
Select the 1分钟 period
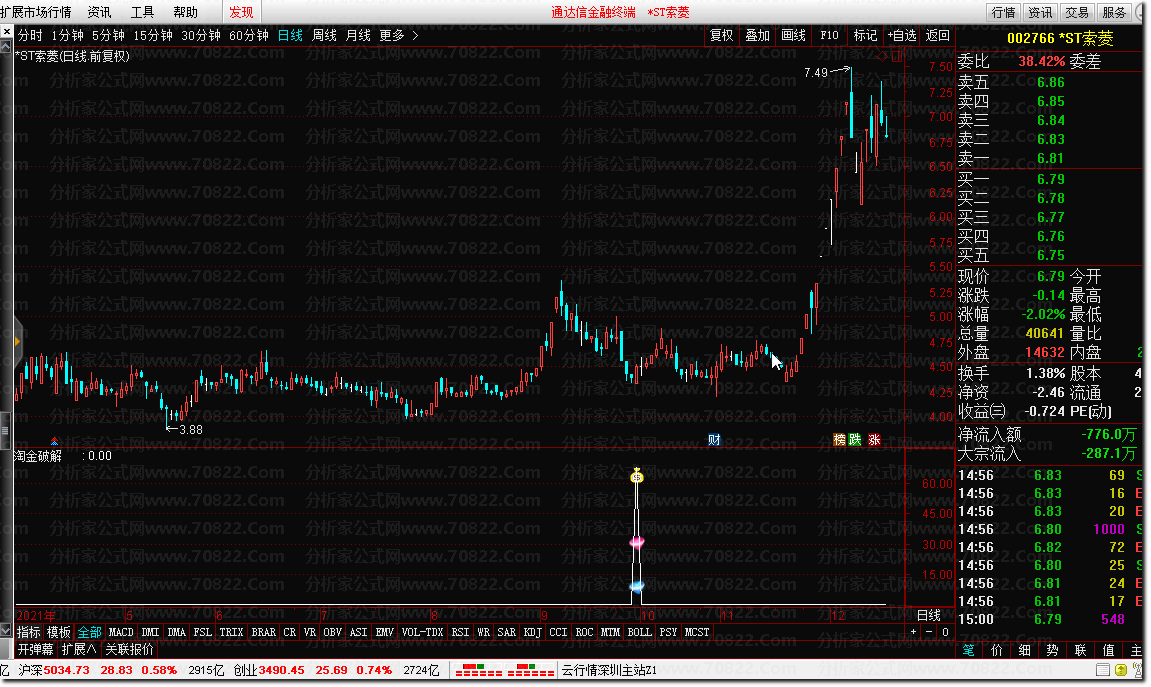coord(68,35)
